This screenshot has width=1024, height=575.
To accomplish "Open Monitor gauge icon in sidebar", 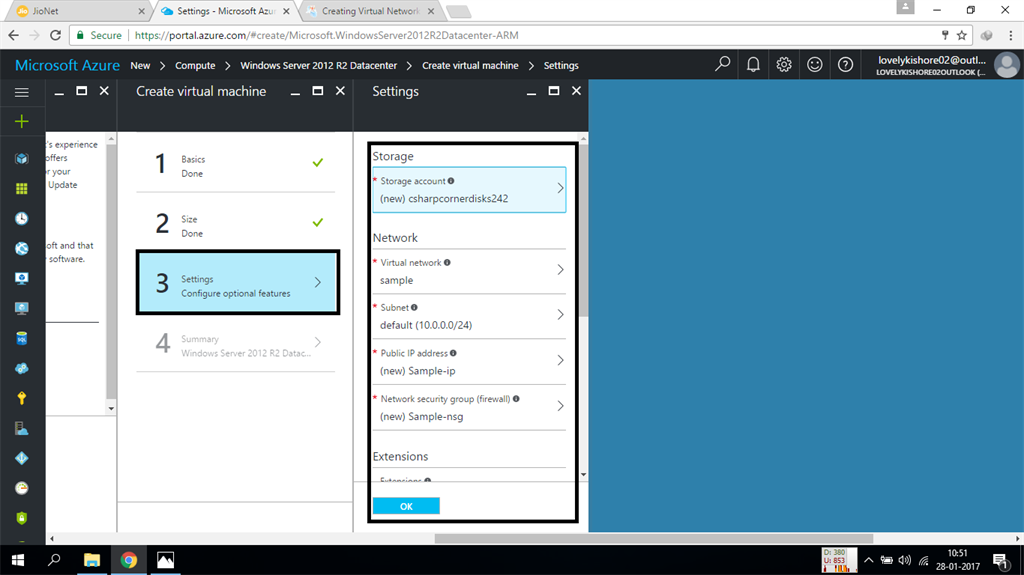I will 22,488.
